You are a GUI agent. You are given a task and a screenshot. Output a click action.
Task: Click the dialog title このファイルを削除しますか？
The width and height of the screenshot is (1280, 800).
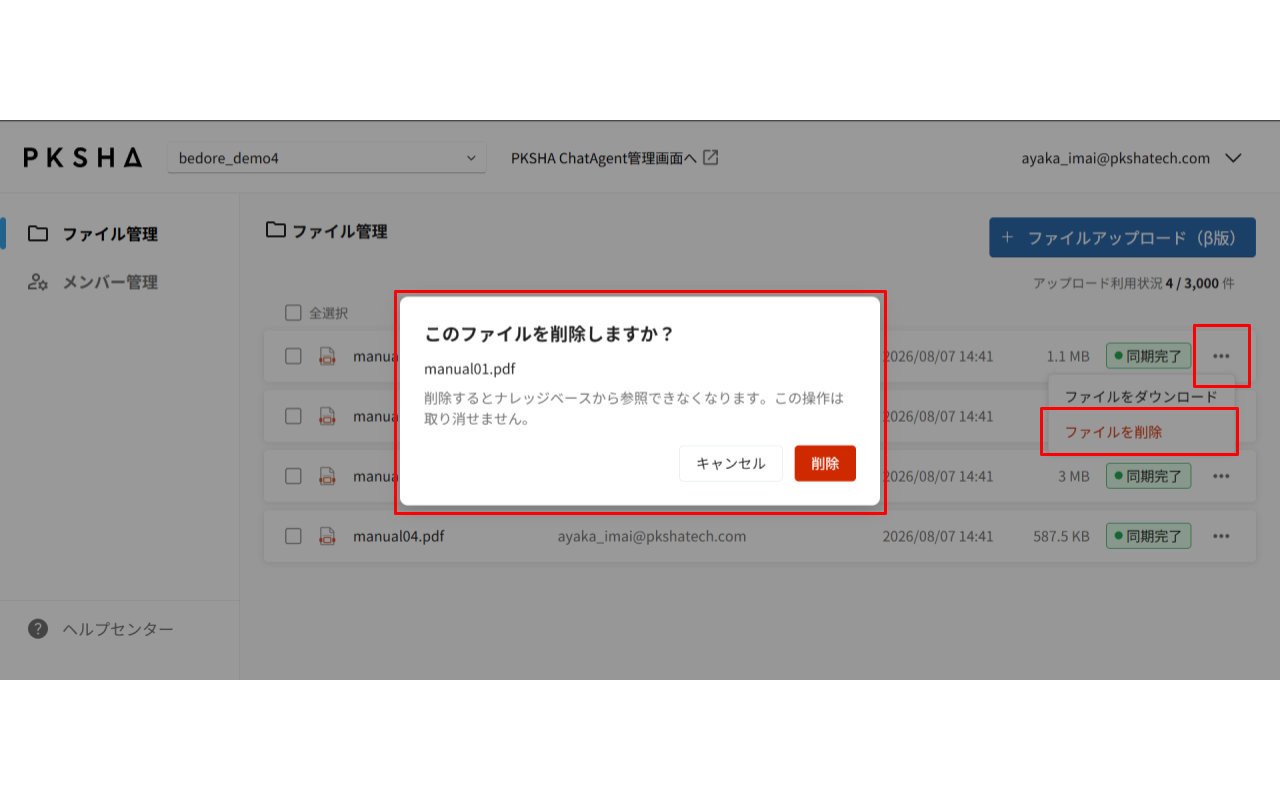(x=549, y=334)
